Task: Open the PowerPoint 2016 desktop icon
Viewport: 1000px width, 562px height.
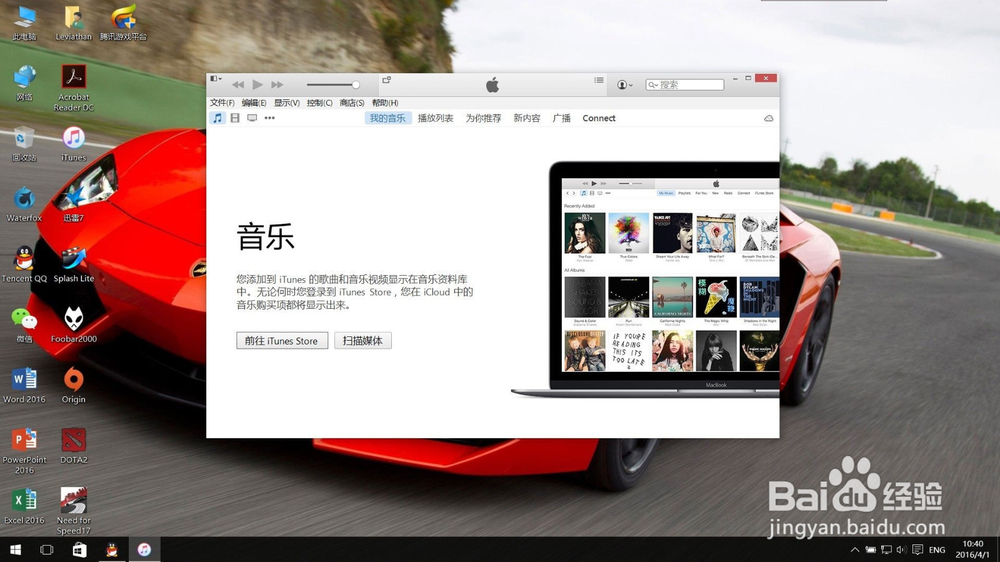Action: tap(24, 451)
